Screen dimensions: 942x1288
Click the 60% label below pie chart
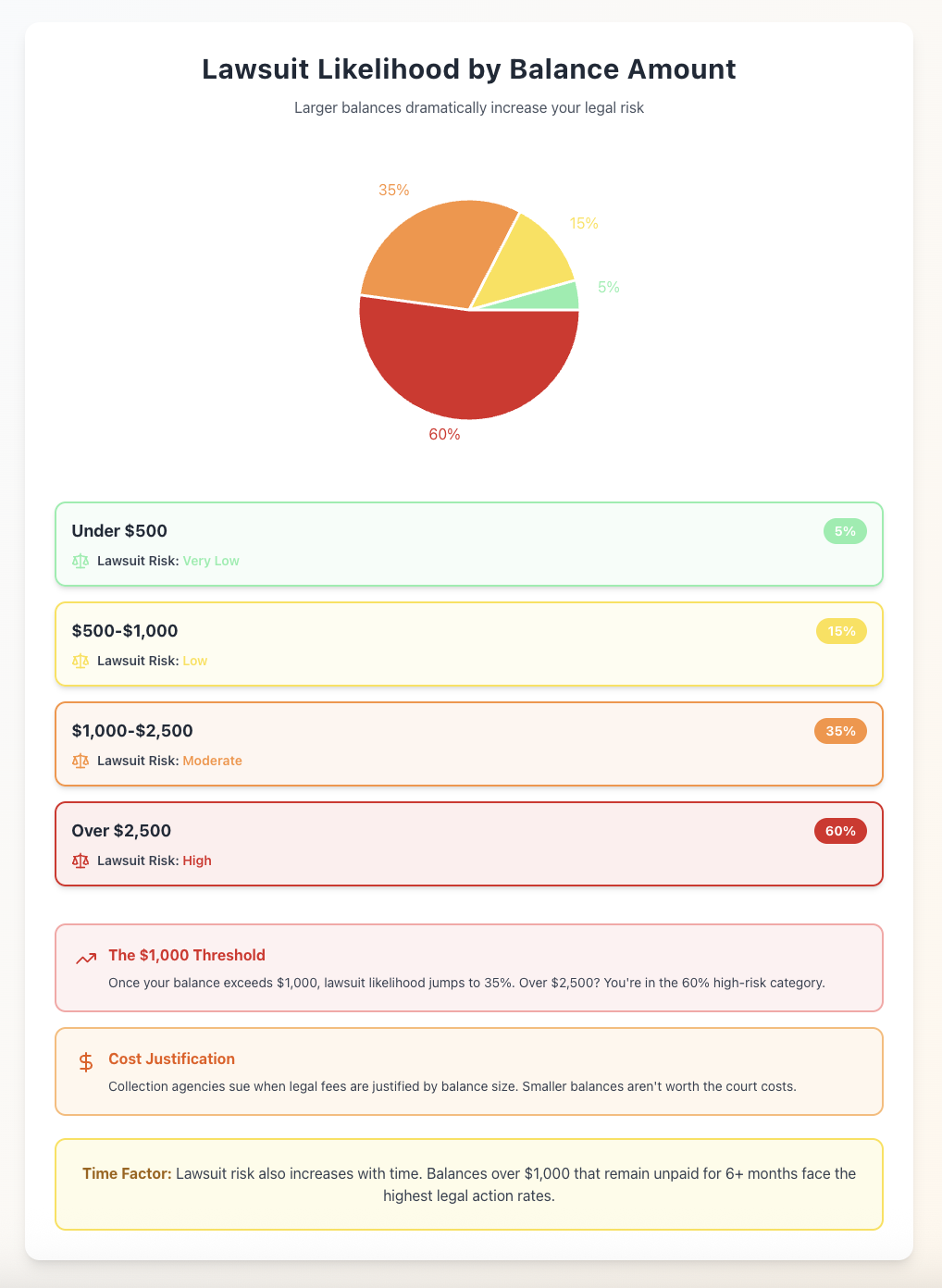click(x=444, y=435)
